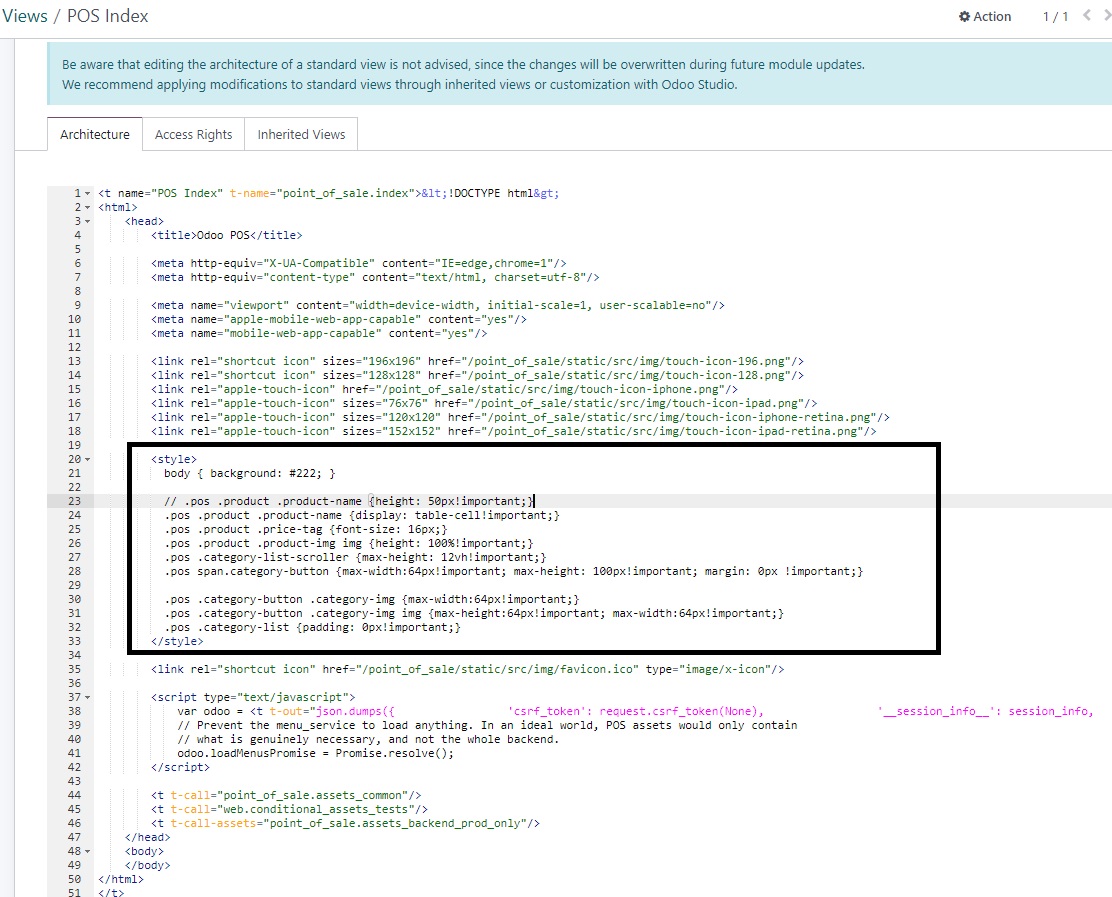
Task: Click the X-UA-Compatible meta line
Action: [x=358, y=263]
